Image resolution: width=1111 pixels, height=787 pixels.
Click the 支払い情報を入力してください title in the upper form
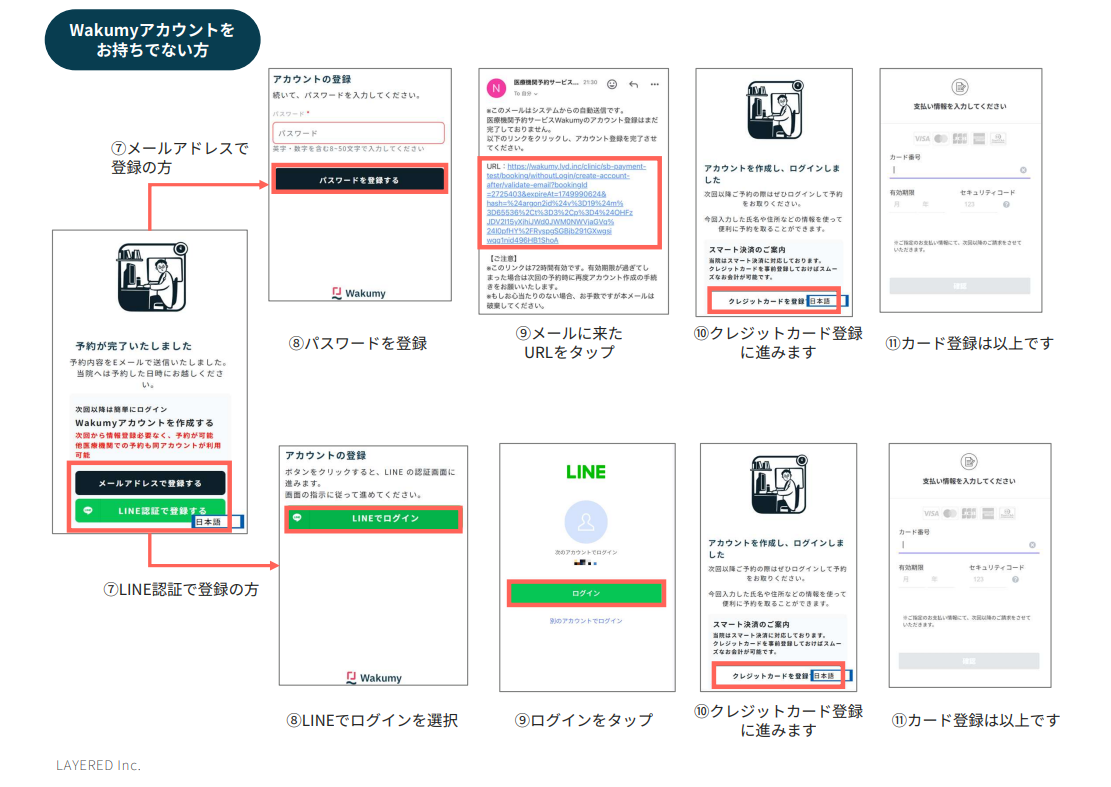pos(959,106)
